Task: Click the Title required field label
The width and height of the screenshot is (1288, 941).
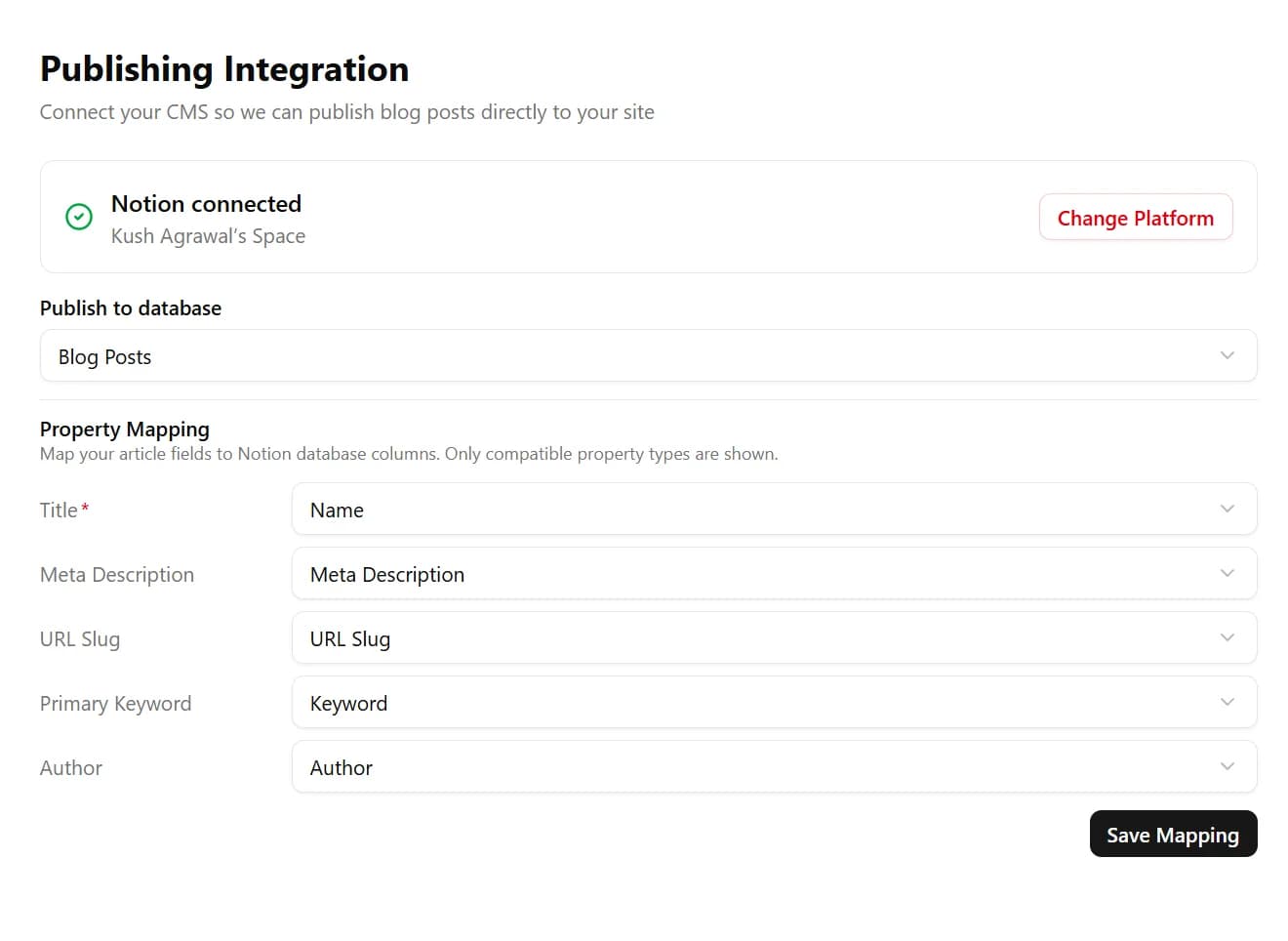Action: [x=60, y=511]
